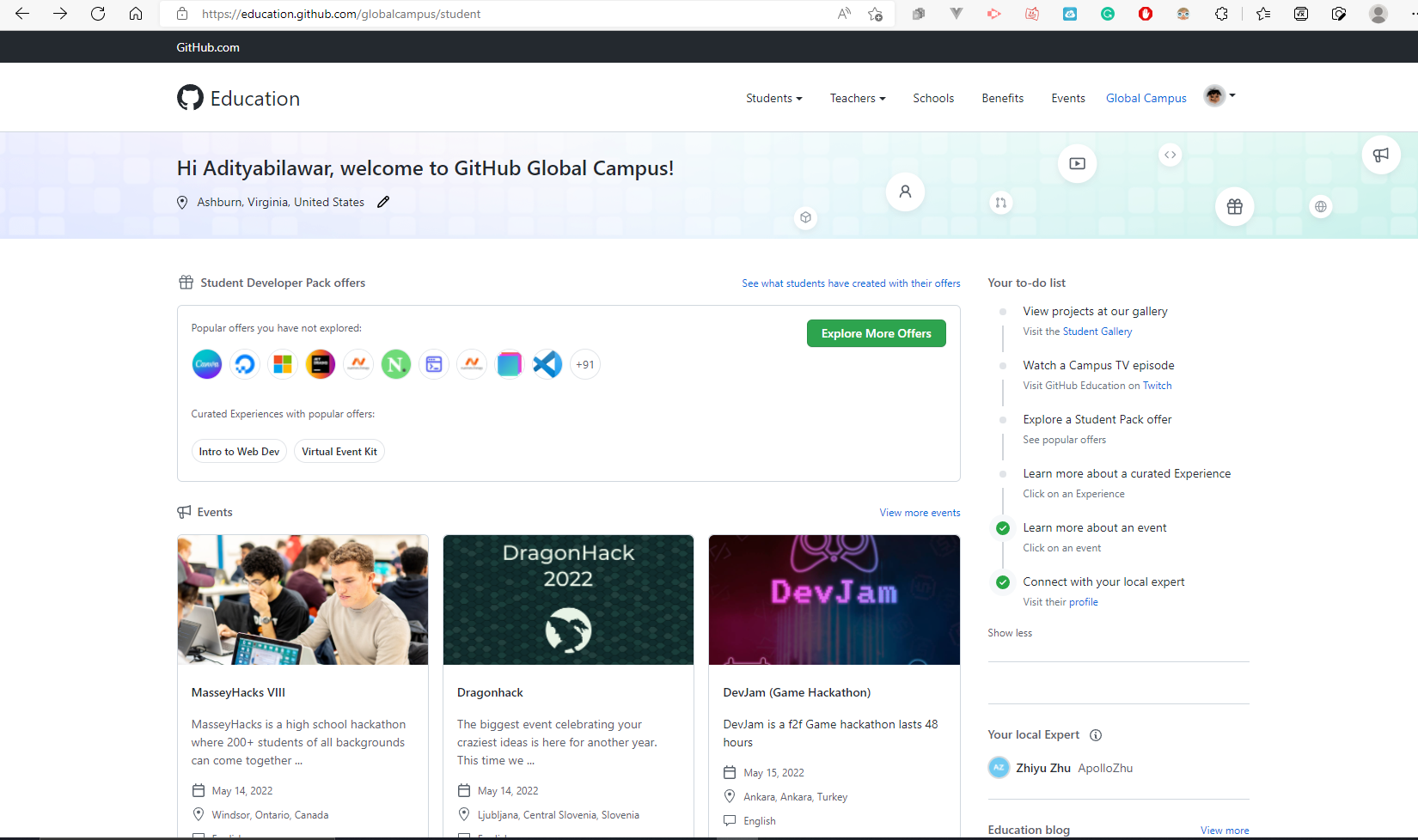Viewport: 1418px width, 840px height.
Task: Open the Virtual Event Kit experience
Action: click(x=339, y=452)
